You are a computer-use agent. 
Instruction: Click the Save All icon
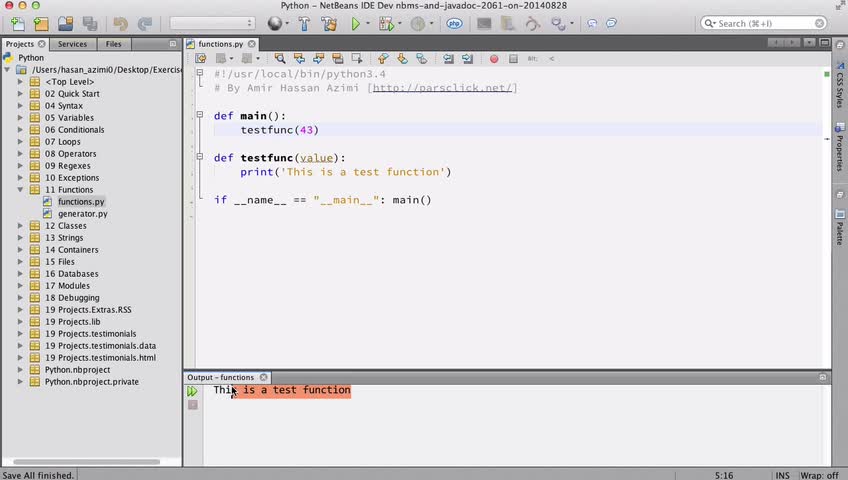pyautogui.click(x=90, y=24)
